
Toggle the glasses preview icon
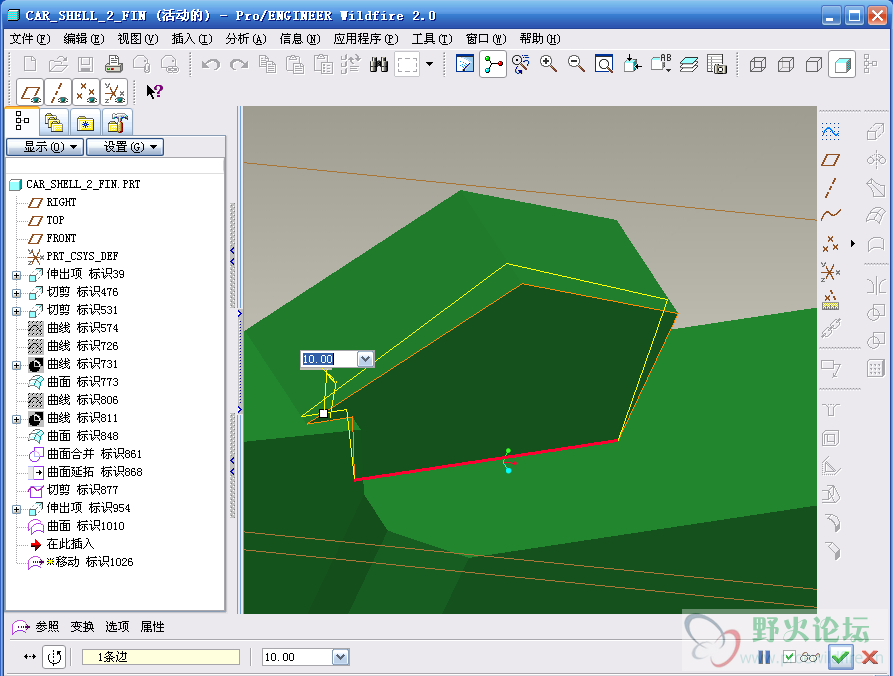[x=810, y=657]
